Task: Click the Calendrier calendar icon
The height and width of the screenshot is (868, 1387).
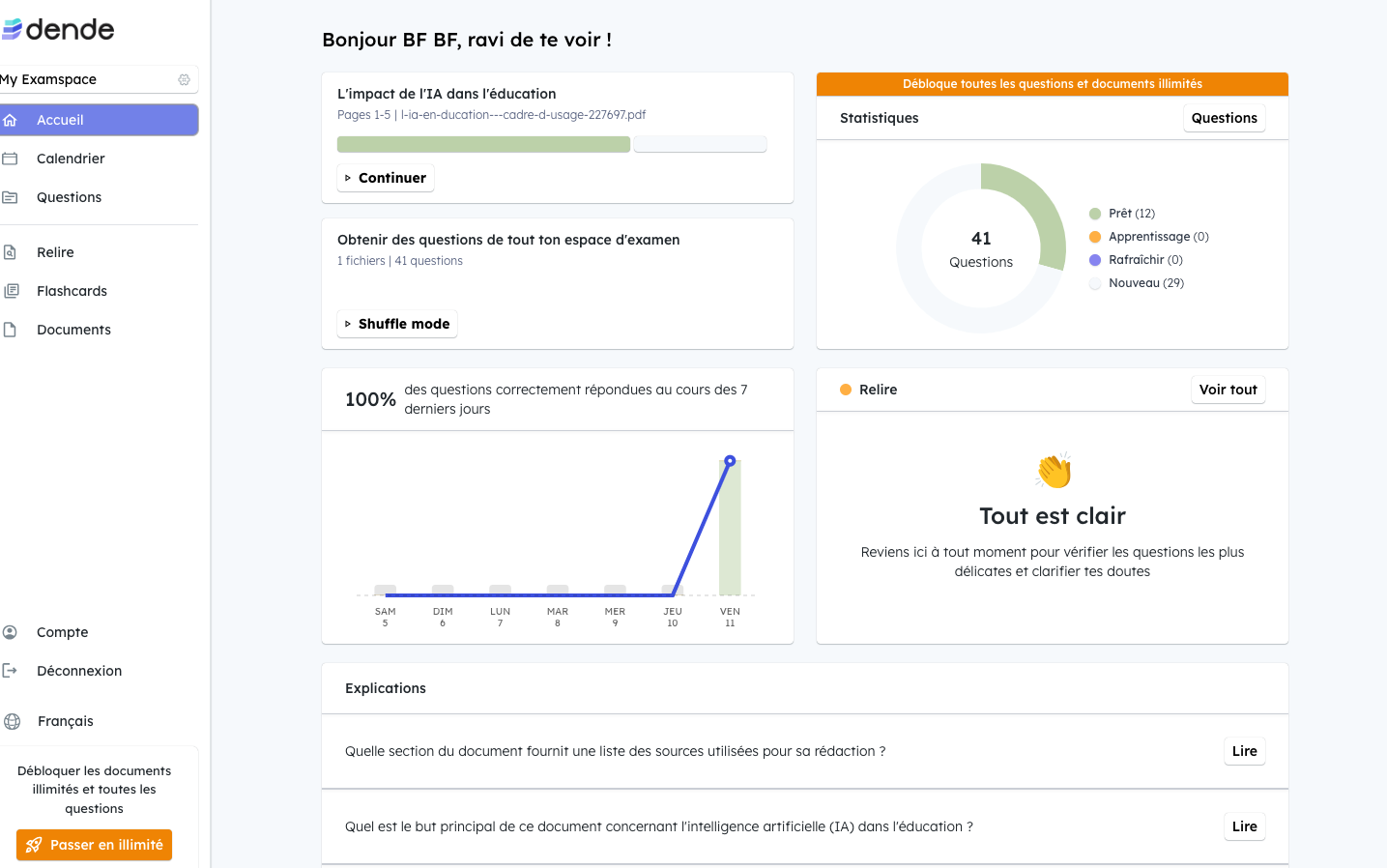Action: click(x=11, y=159)
